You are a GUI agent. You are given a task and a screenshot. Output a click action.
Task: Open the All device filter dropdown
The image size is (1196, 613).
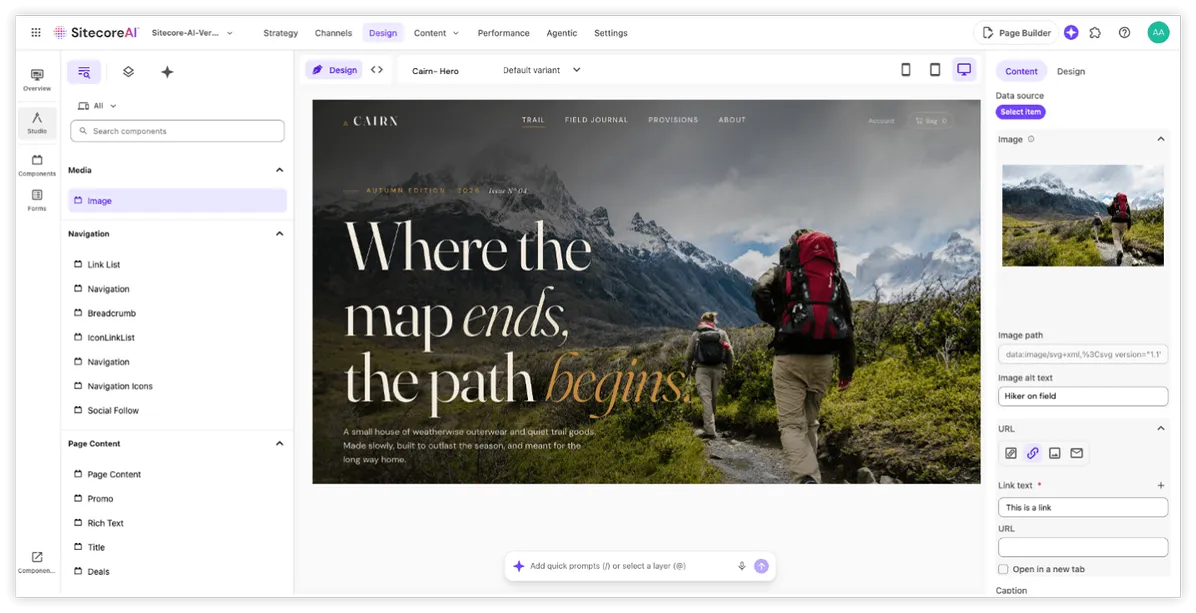tap(98, 106)
